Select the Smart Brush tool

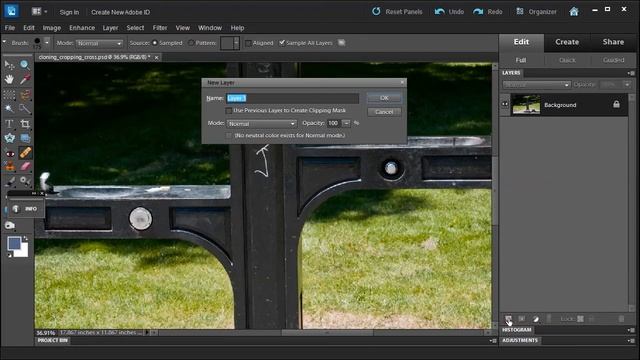(x=24, y=181)
